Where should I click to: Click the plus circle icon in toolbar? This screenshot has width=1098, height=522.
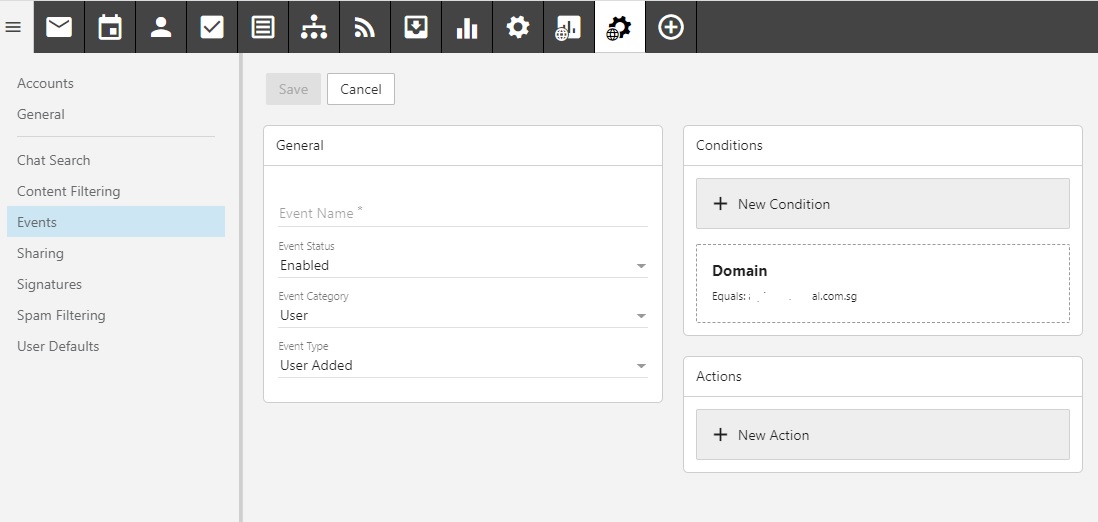tap(671, 27)
